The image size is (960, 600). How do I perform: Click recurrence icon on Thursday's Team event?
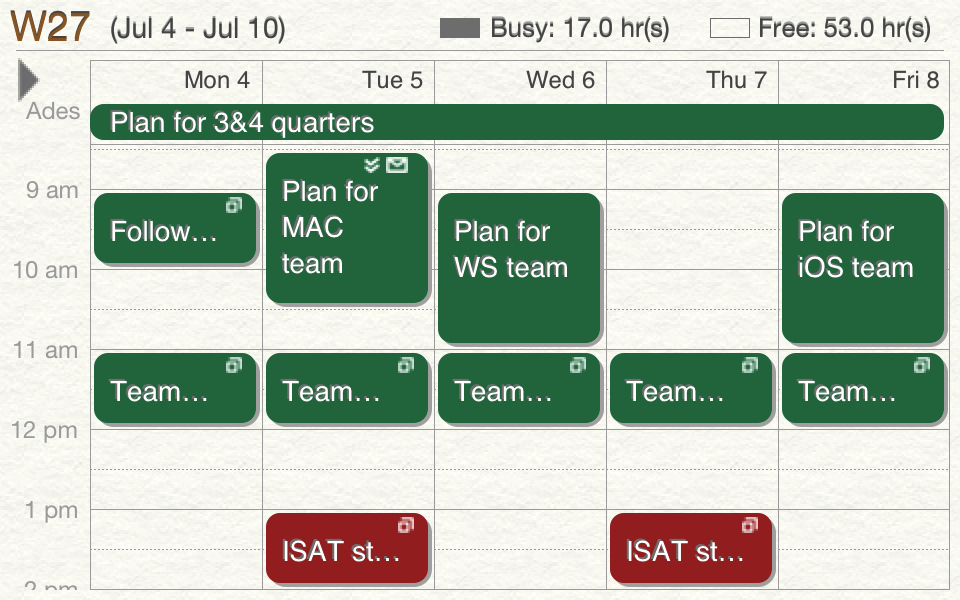750,365
